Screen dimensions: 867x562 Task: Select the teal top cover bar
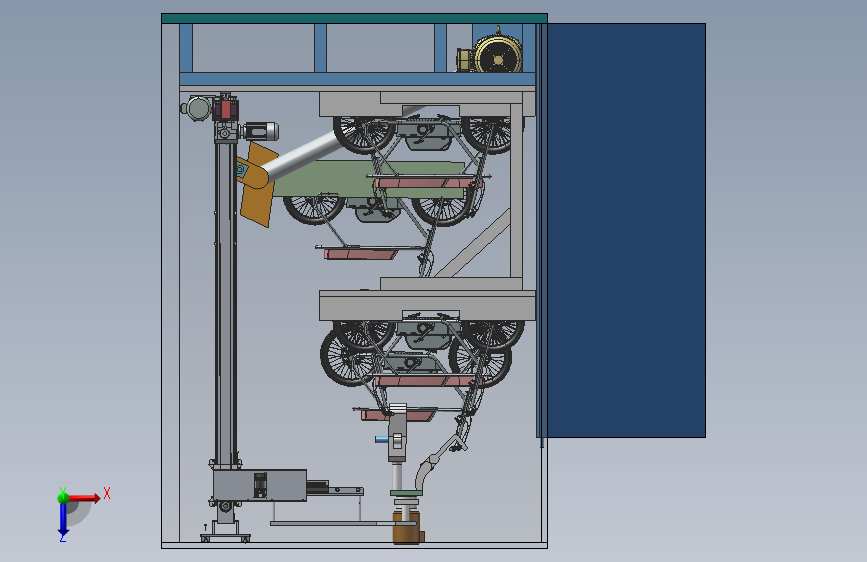click(x=354, y=18)
